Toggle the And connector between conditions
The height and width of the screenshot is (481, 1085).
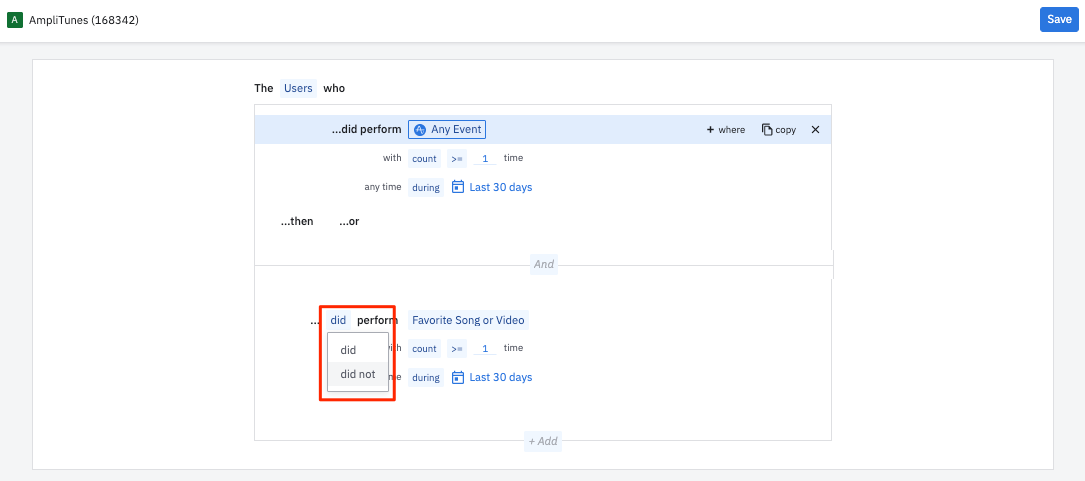(543, 265)
